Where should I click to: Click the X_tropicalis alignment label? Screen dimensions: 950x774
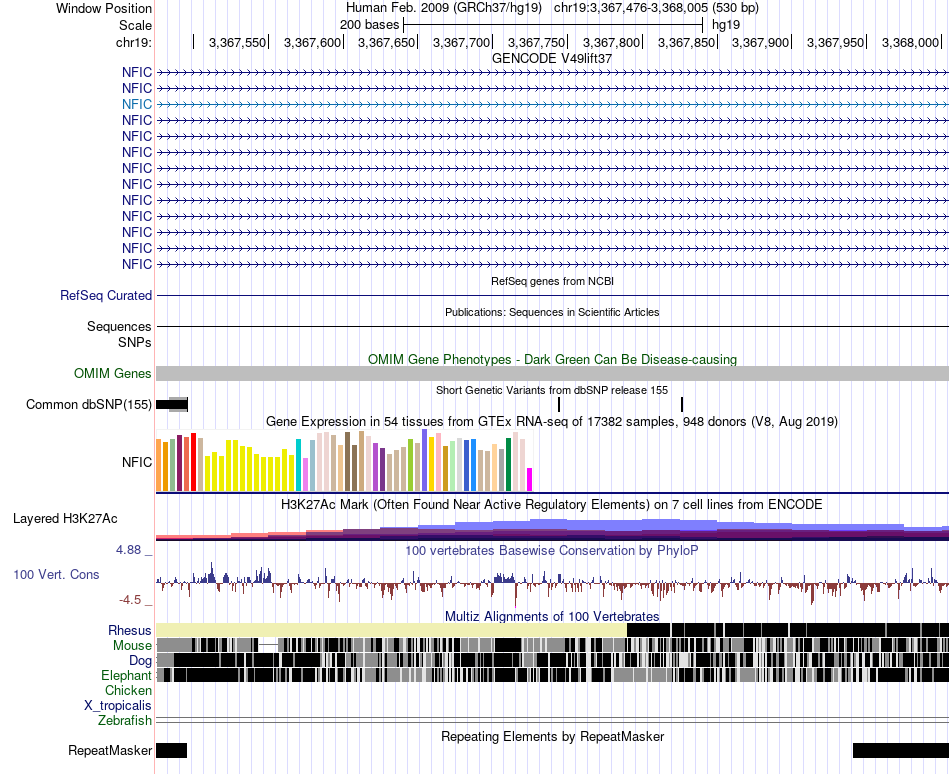click(118, 706)
